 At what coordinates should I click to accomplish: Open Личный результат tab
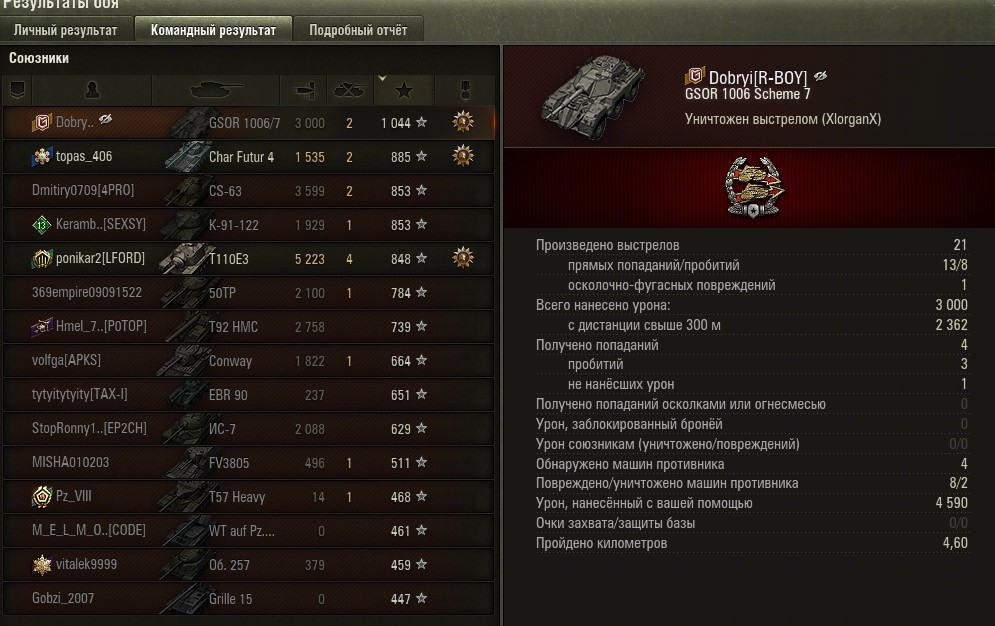tap(65, 30)
